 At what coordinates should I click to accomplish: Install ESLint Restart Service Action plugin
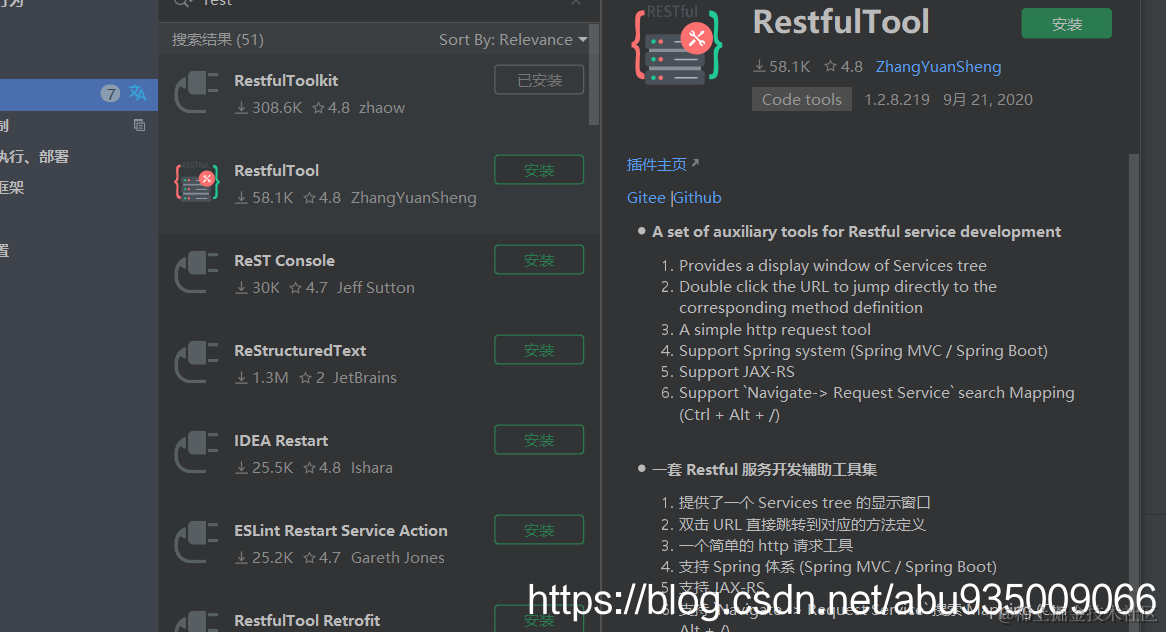point(539,529)
